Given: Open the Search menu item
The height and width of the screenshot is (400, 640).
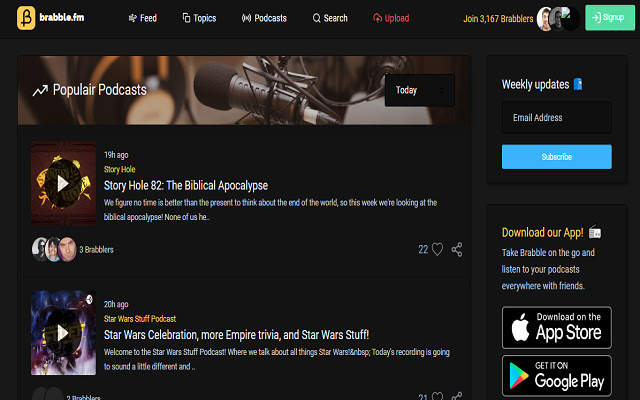Looking at the screenshot, I should coord(330,18).
